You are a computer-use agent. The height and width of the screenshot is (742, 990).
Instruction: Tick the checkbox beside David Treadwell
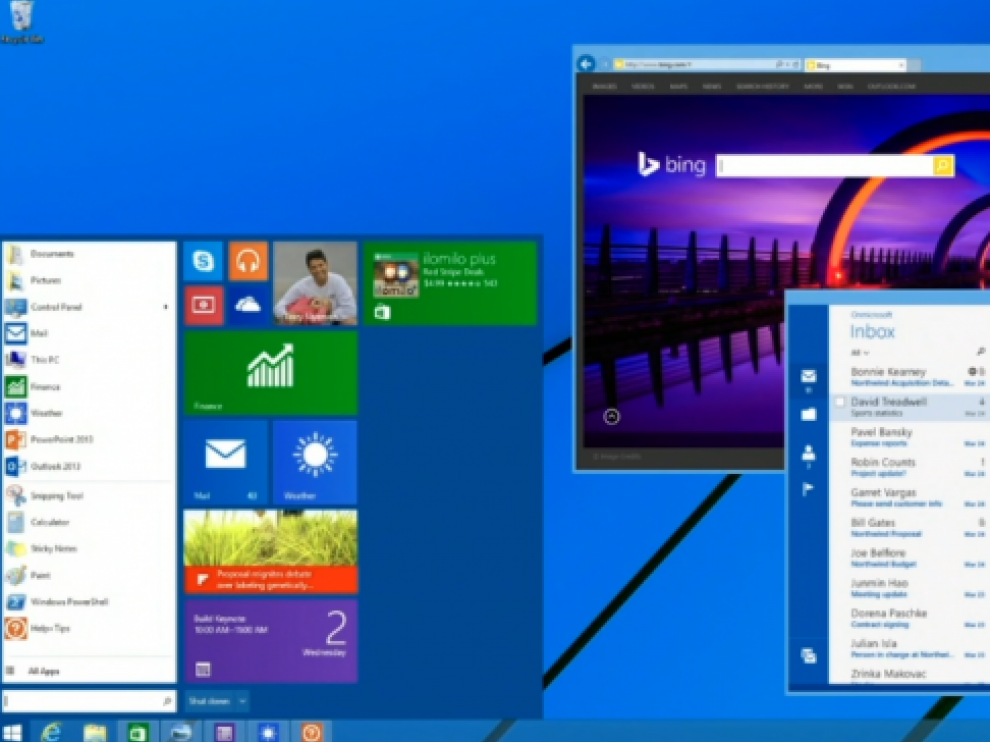pyautogui.click(x=839, y=402)
